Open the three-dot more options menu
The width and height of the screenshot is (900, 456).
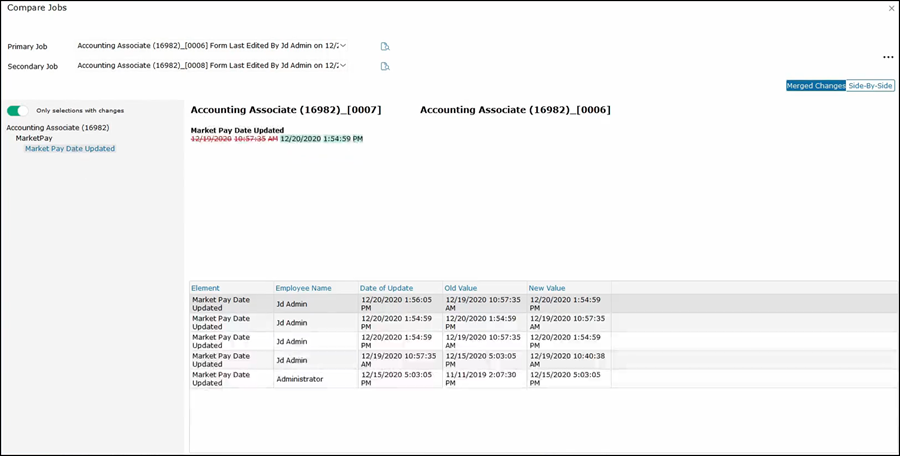(x=888, y=58)
